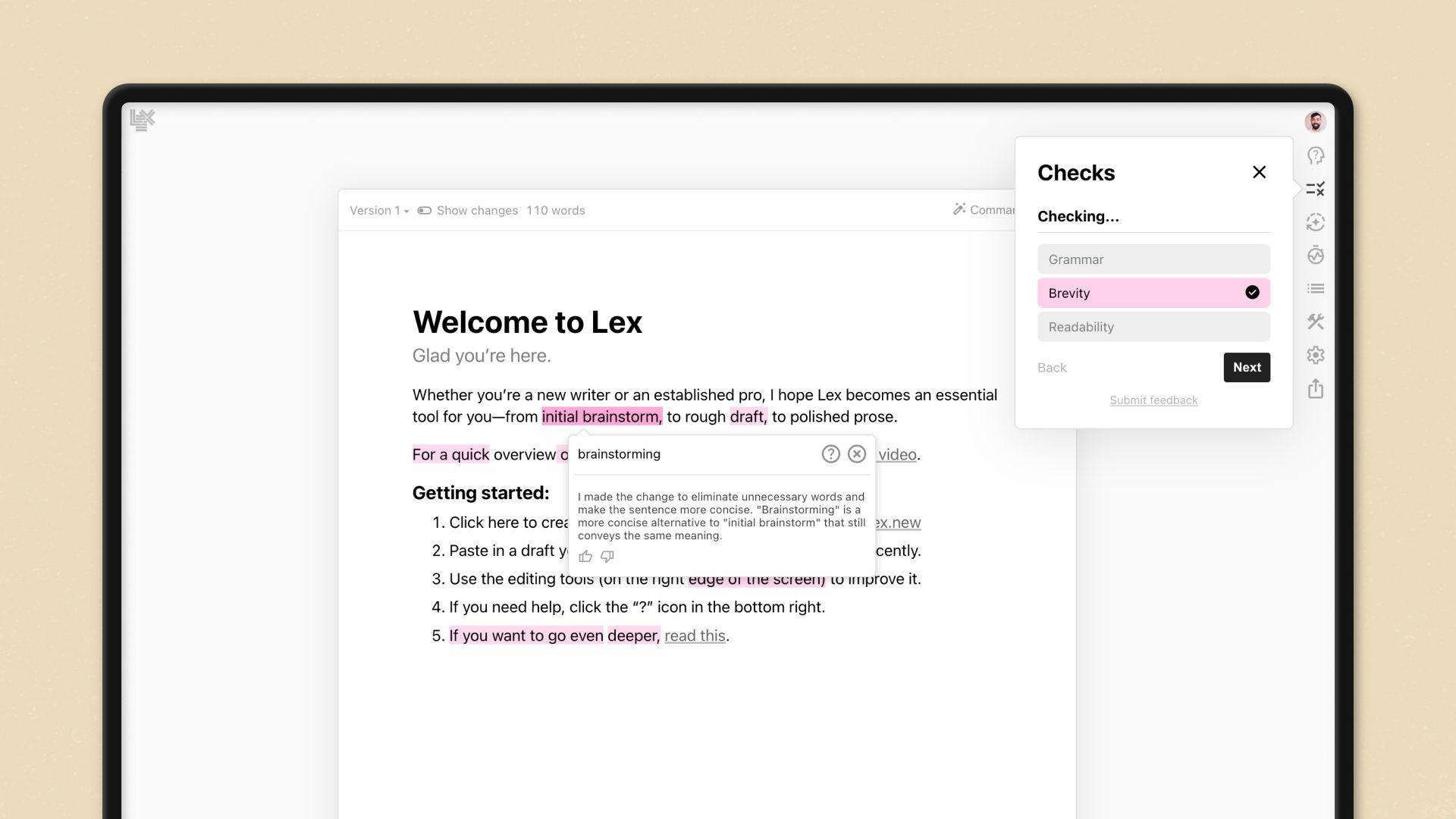Follow the read this link
The image size is (1456, 819).
pyautogui.click(x=695, y=635)
